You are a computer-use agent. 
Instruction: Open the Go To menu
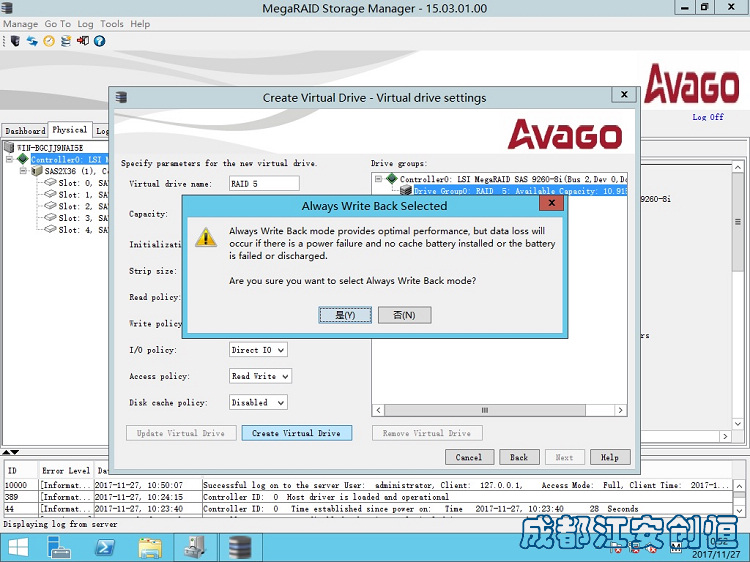[57, 24]
